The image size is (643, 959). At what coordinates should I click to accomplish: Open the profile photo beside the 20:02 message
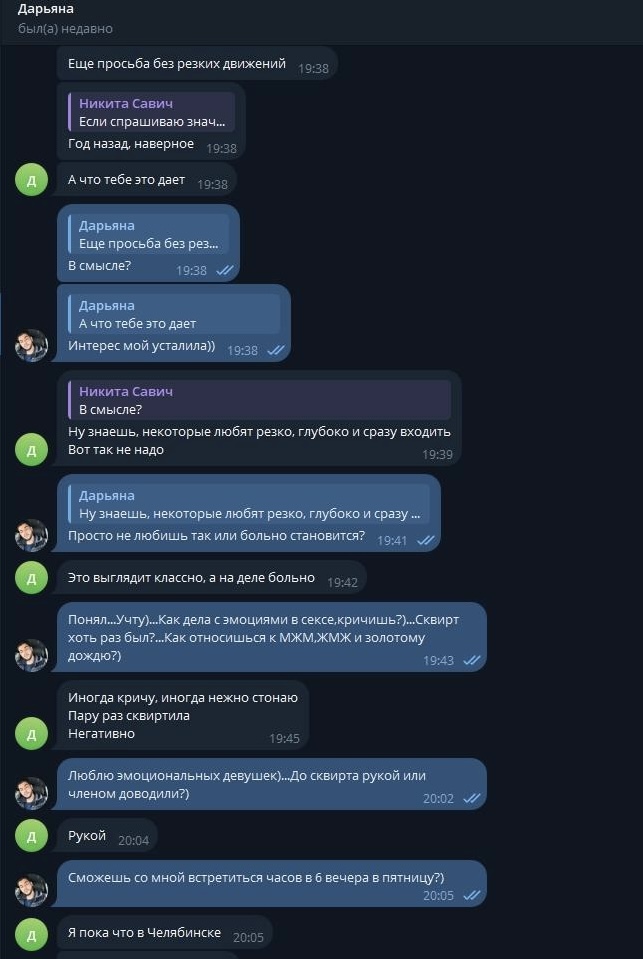pos(31,793)
